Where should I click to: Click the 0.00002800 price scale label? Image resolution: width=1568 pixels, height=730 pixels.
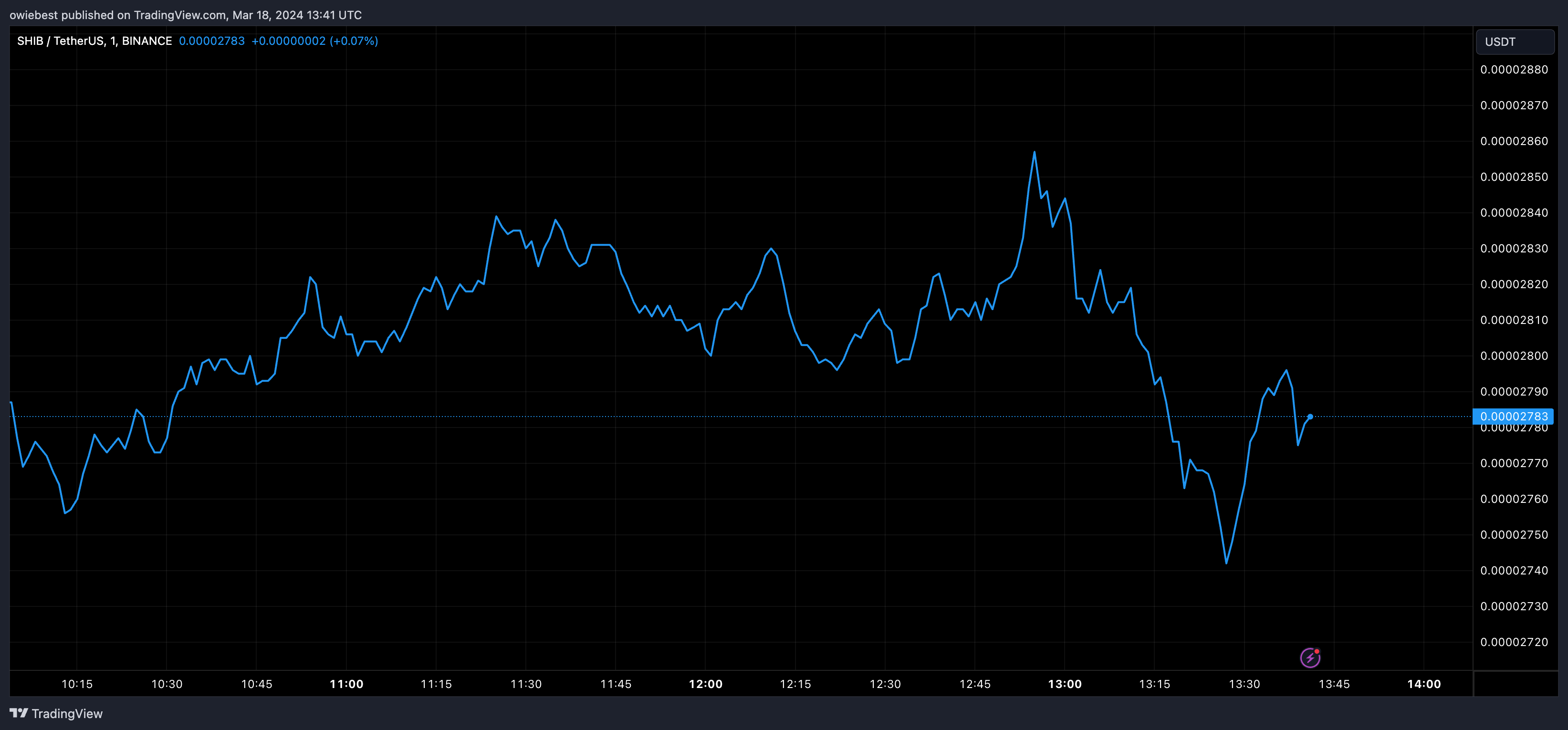(1514, 355)
